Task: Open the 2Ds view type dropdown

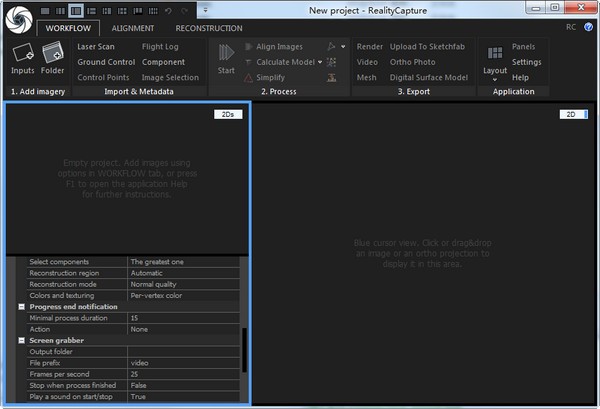Action: (x=228, y=114)
